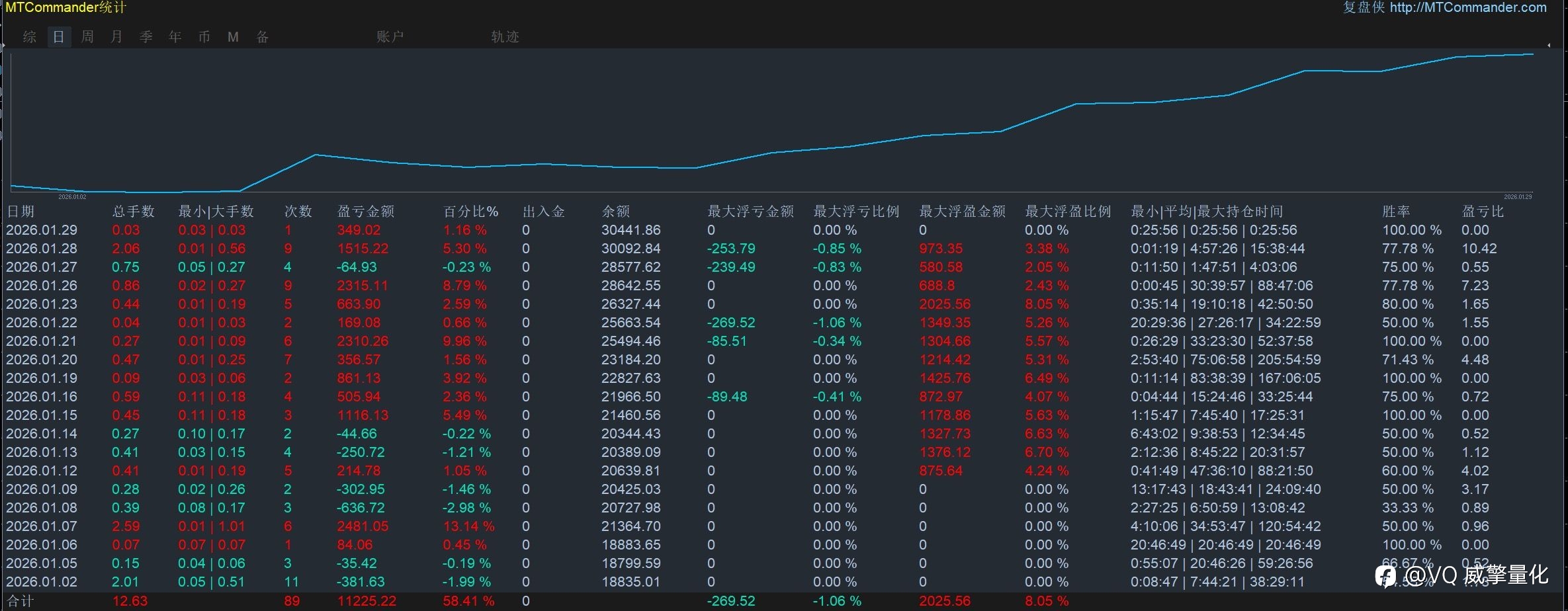Click the 最小|大手数 column header
The image size is (1568, 611).
(x=216, y=212)
